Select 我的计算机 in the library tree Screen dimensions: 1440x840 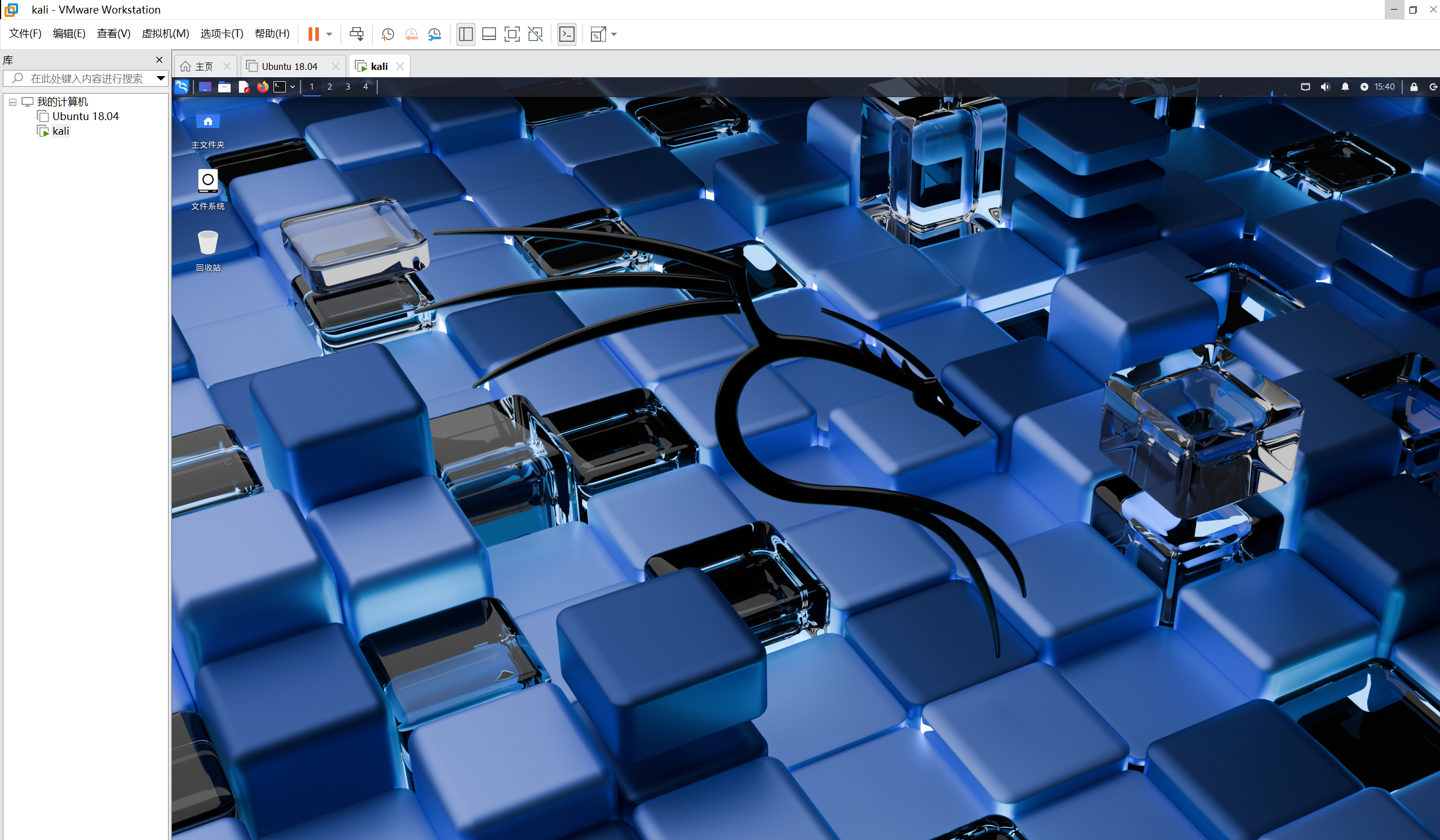[x=62, y=101]
